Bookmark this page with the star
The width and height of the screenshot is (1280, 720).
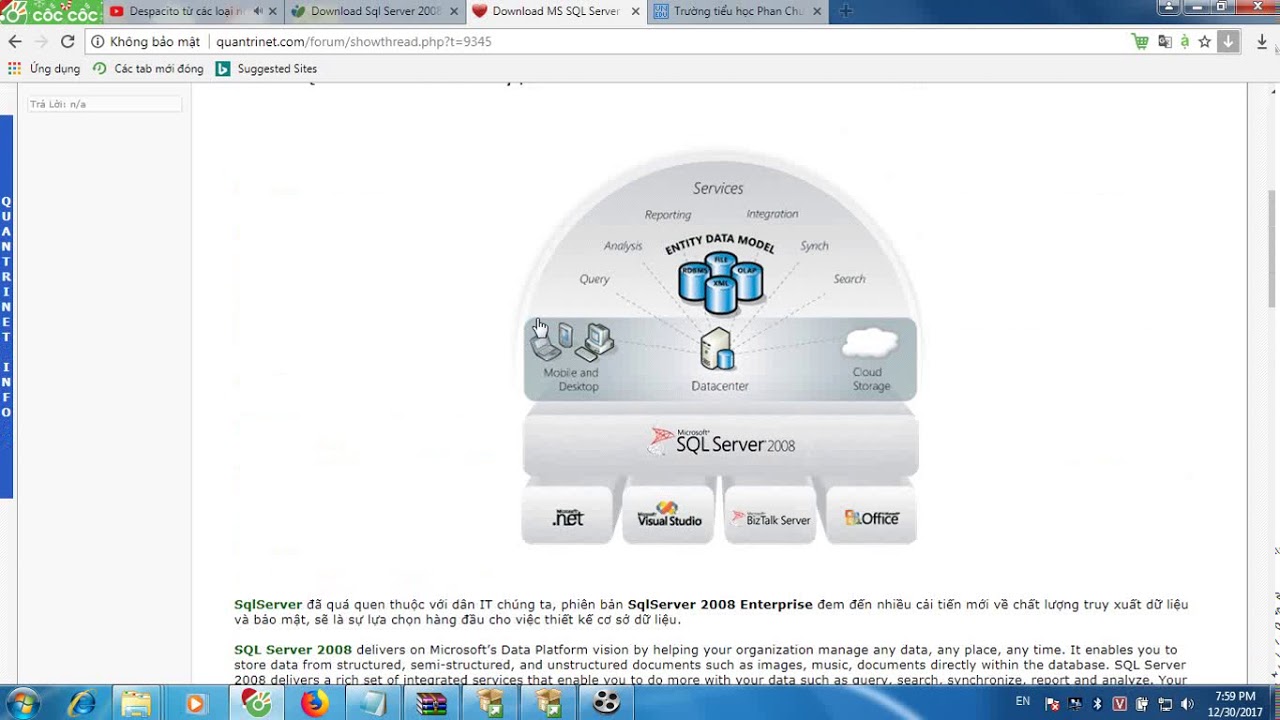coord(1205,41)
